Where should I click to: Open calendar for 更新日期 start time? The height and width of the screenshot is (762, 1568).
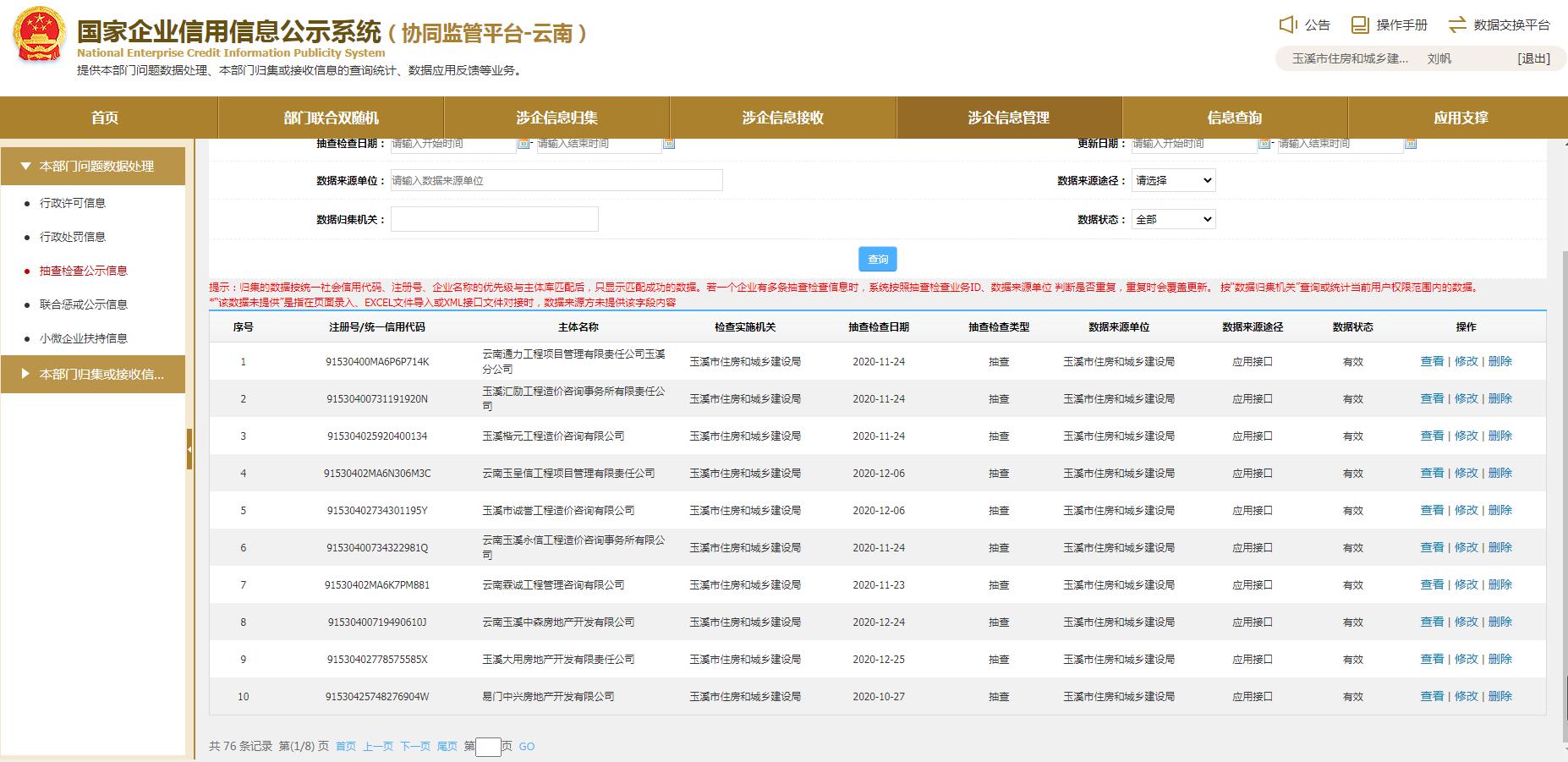click(x=1264, y=143)
